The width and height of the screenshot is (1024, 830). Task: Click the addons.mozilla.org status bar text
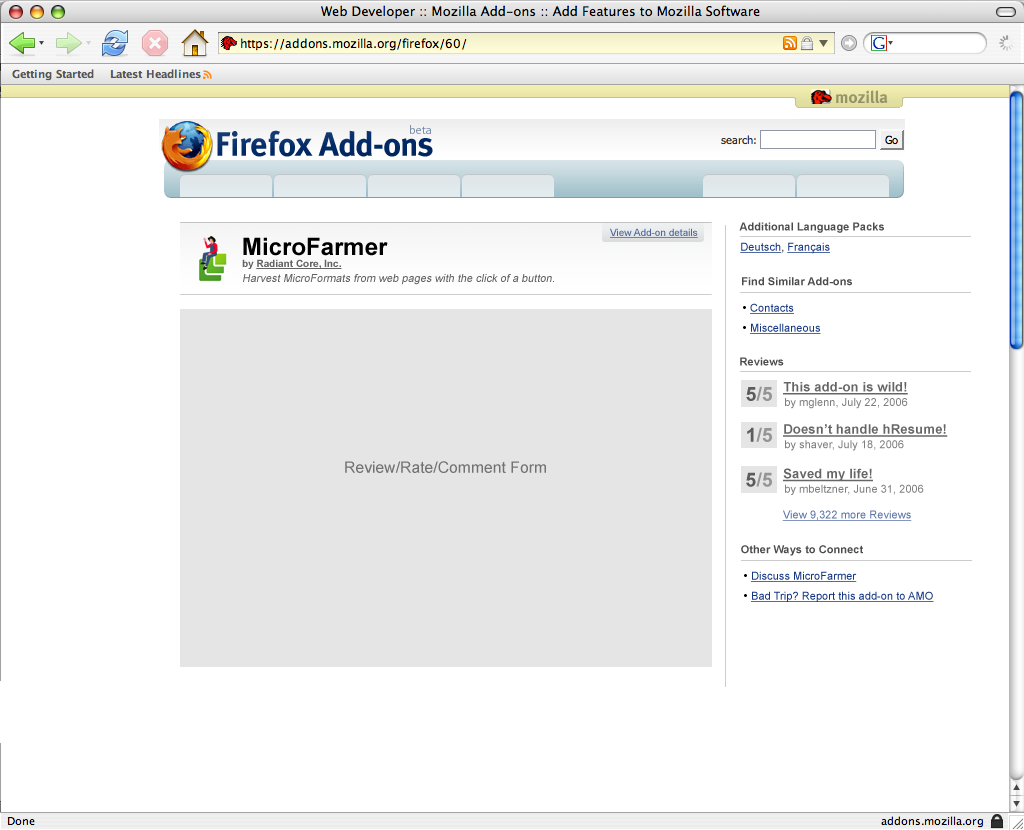pyautogui.click(x=932, y=821)
